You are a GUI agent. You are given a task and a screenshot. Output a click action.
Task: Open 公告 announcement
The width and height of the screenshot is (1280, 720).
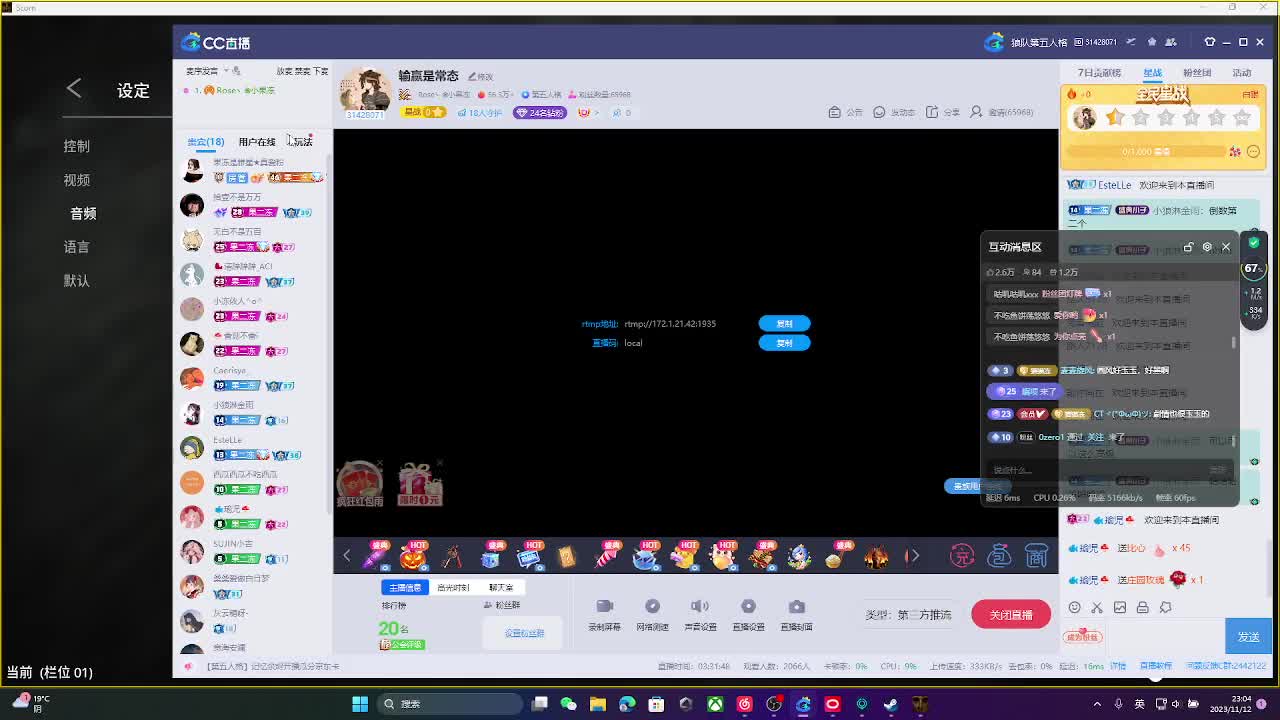(x=846, y=112)
